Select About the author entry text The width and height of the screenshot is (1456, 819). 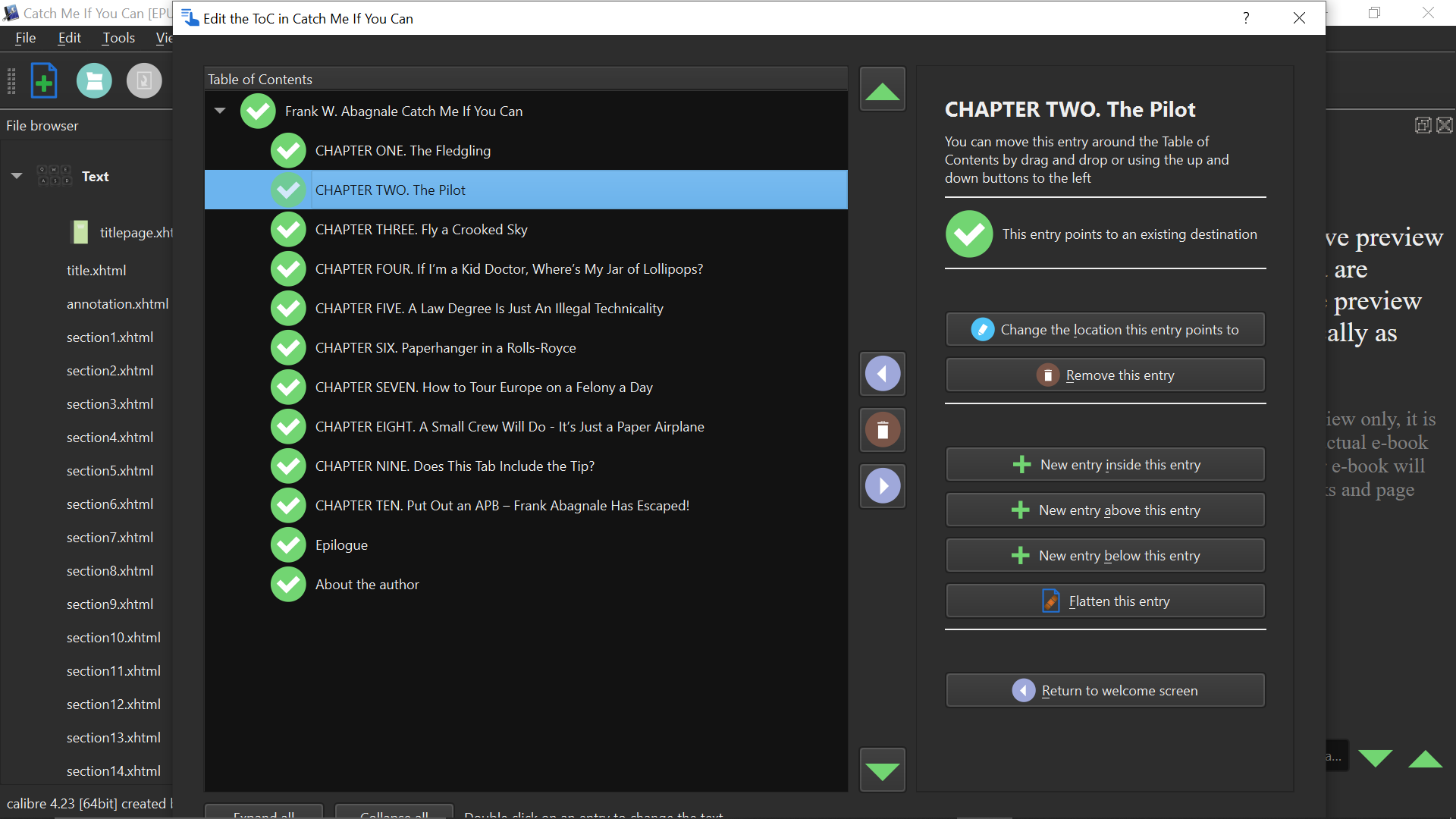tap(367, 584)
